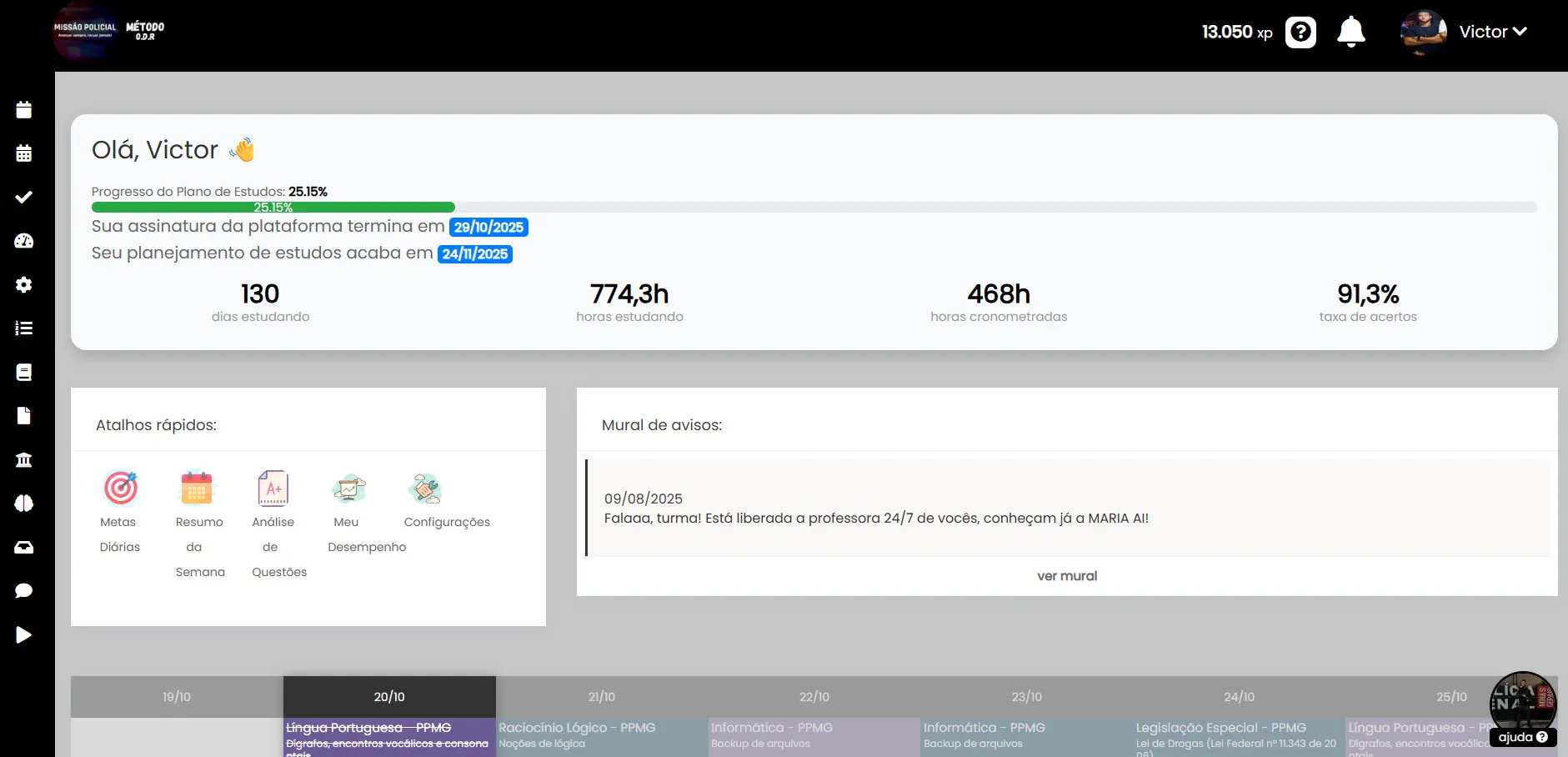The image size is (1568, 757).
Task: Select the checkmark tasks icon in sidebar
Action: [23, 197]
